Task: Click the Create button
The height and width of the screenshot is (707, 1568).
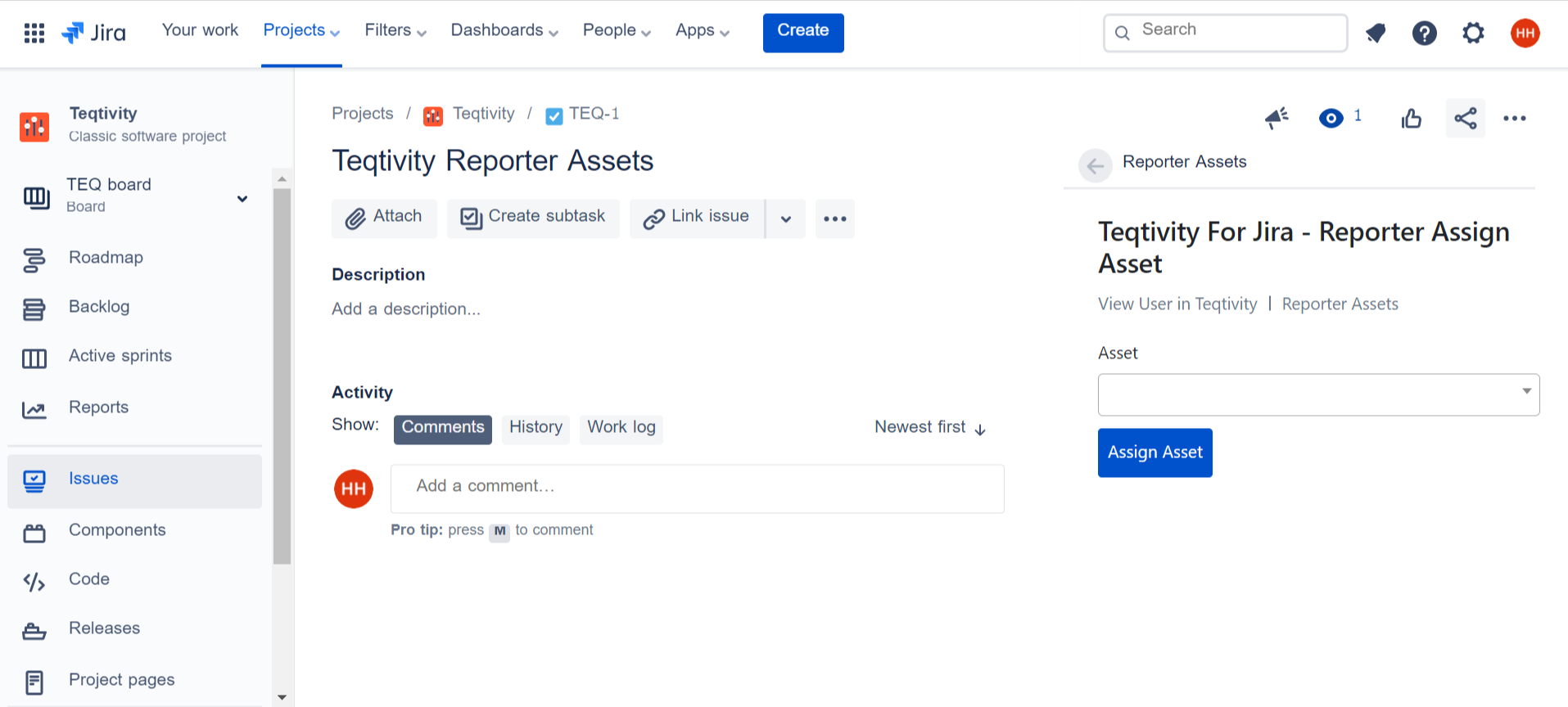Action: tap(803, 33)
